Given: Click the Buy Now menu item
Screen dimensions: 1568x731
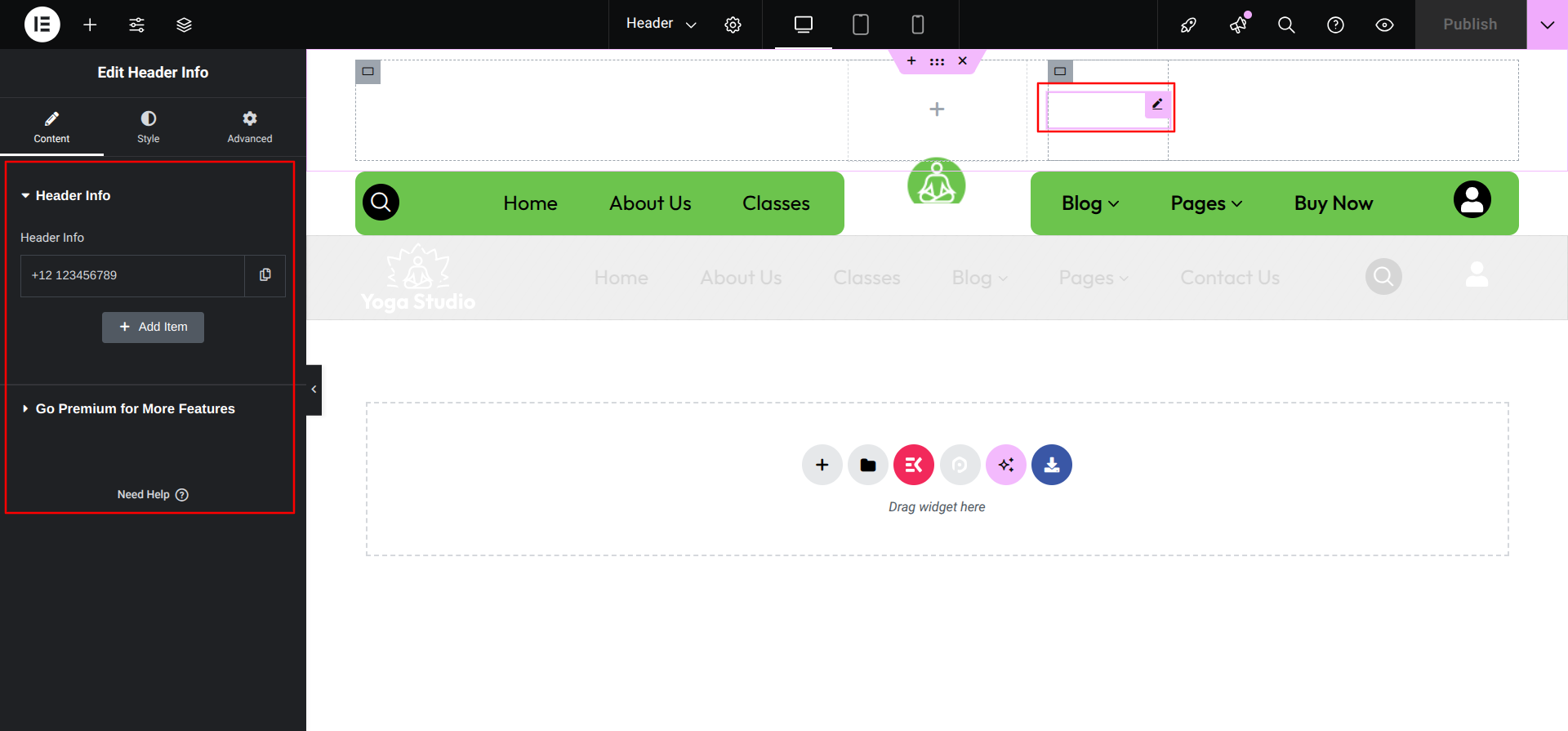Looking at the screenshot, I should coord(1334,203).
